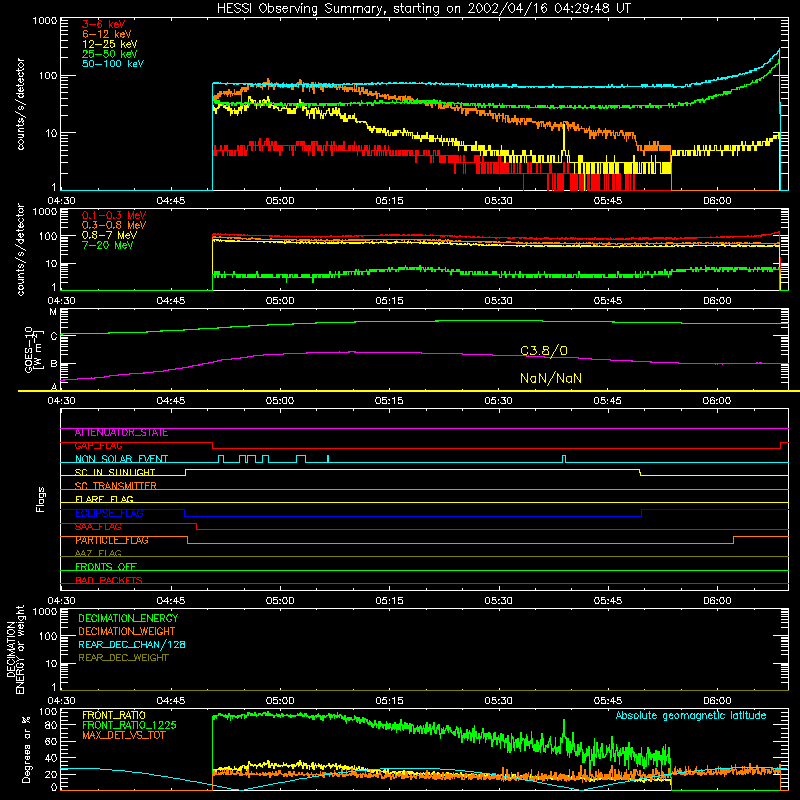Click the FRONT_RATIO_1225 legend label
800x800 pixels.
point(129,725)
